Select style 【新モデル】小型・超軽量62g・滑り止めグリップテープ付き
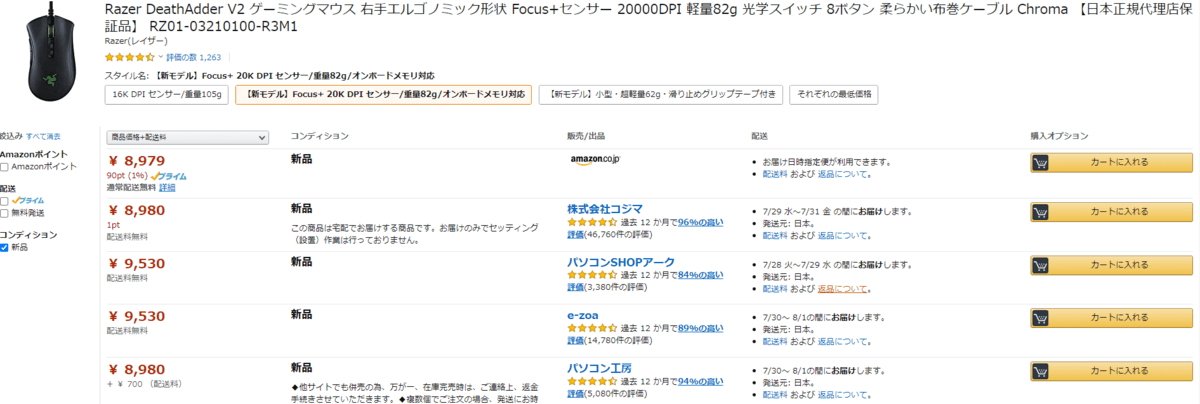Viewport: 1200px width, 404px height. click(x=660, y=94)
